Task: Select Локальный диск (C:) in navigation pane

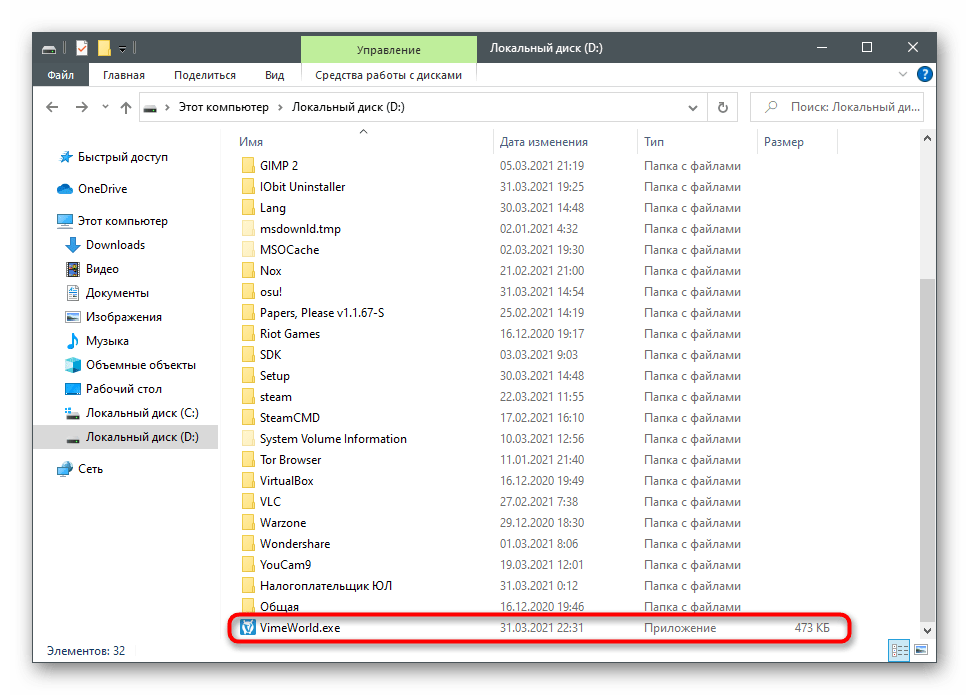Action: coord(142,413)
